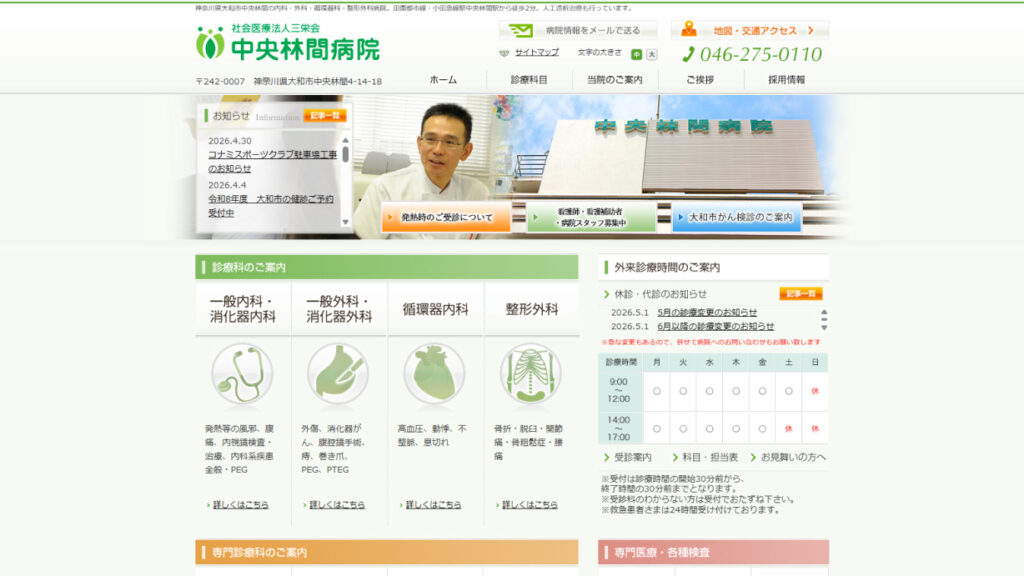This screenshot has width=1024, height=576.
Task: Click the 14:00〜17:00 time cell
Action: pyautogui.click(x=619, y=428)
